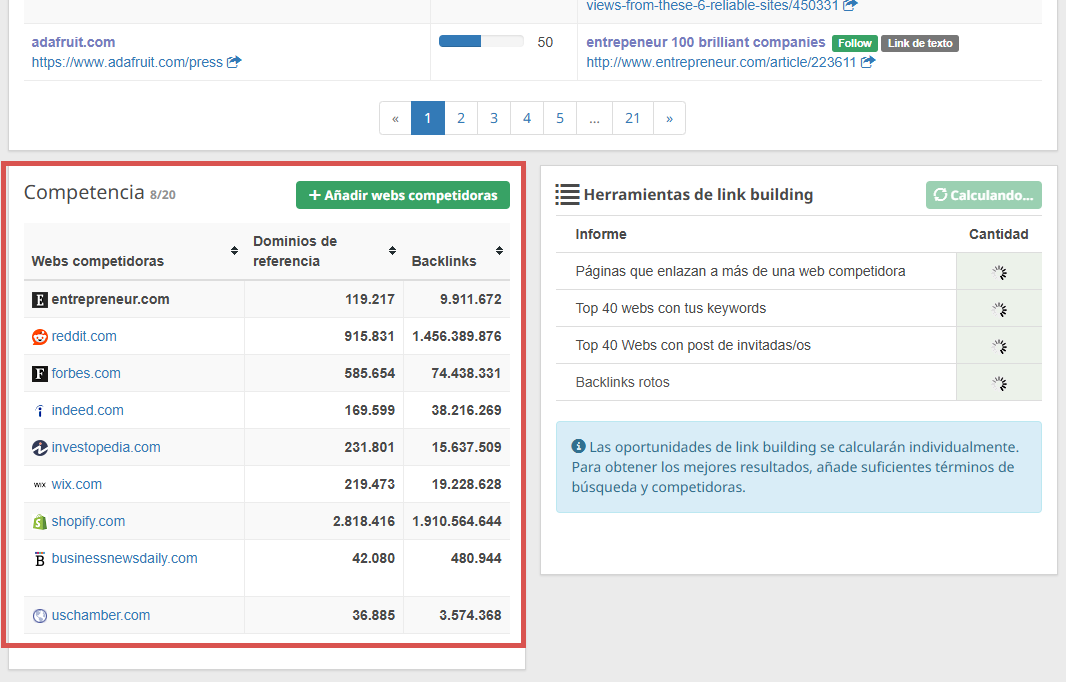
Task: Click the shopify.com favicon icon
Action: (x=40, y=522)
